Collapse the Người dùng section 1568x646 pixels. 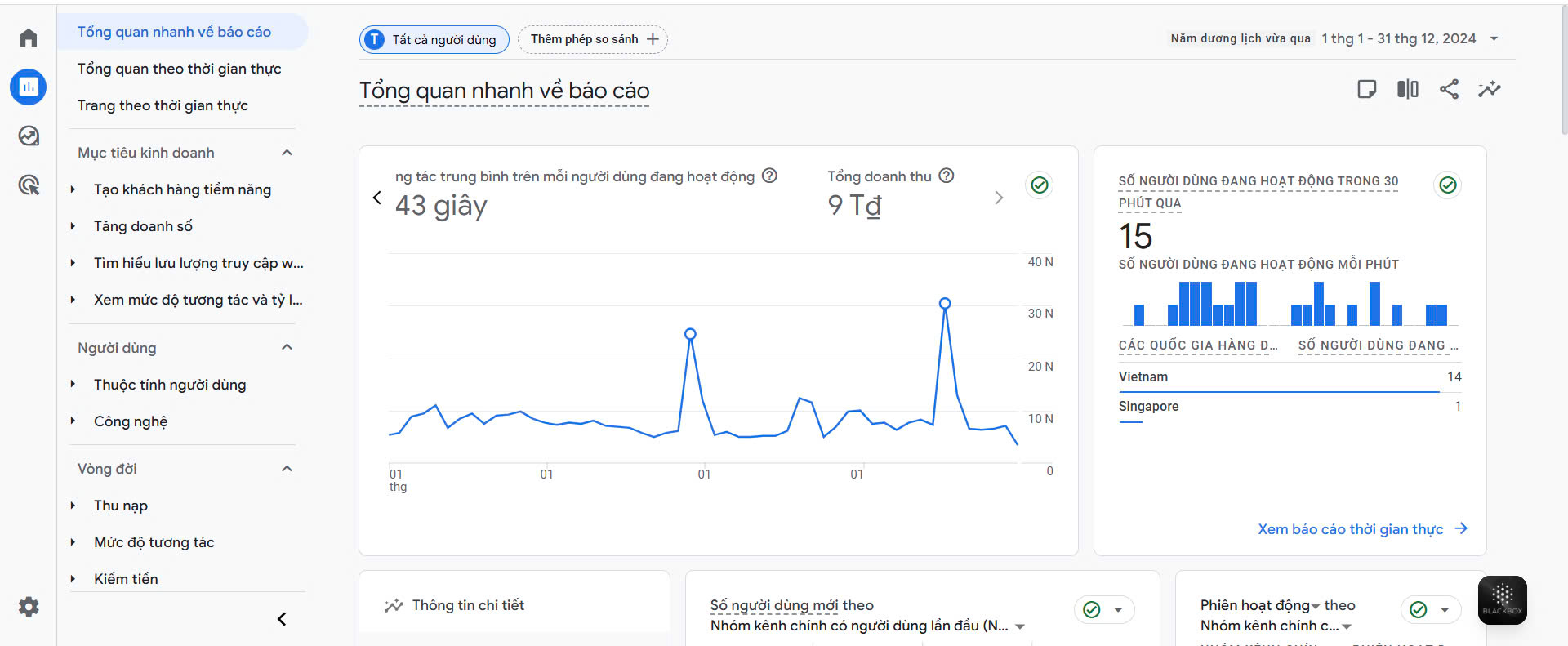click(x=287, y=348)
